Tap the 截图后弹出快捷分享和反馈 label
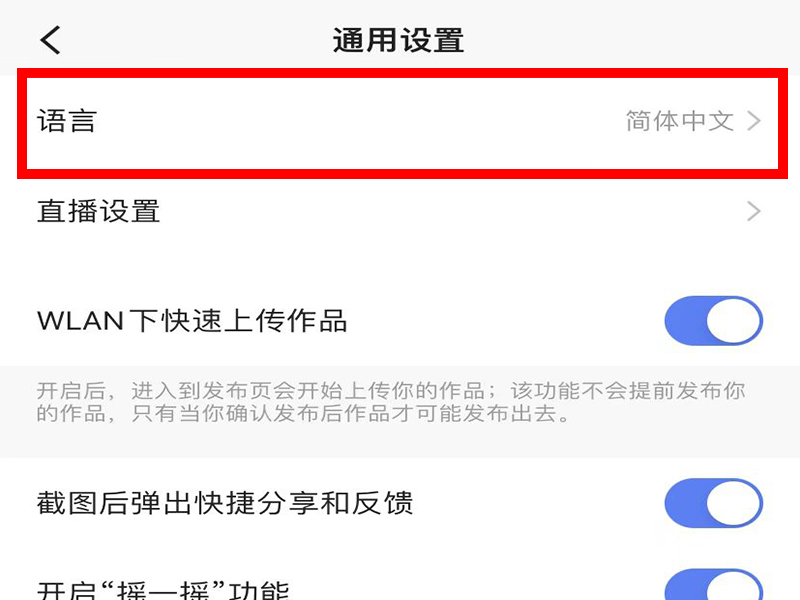The image size is (800, 600). click(x=225, y=504)
